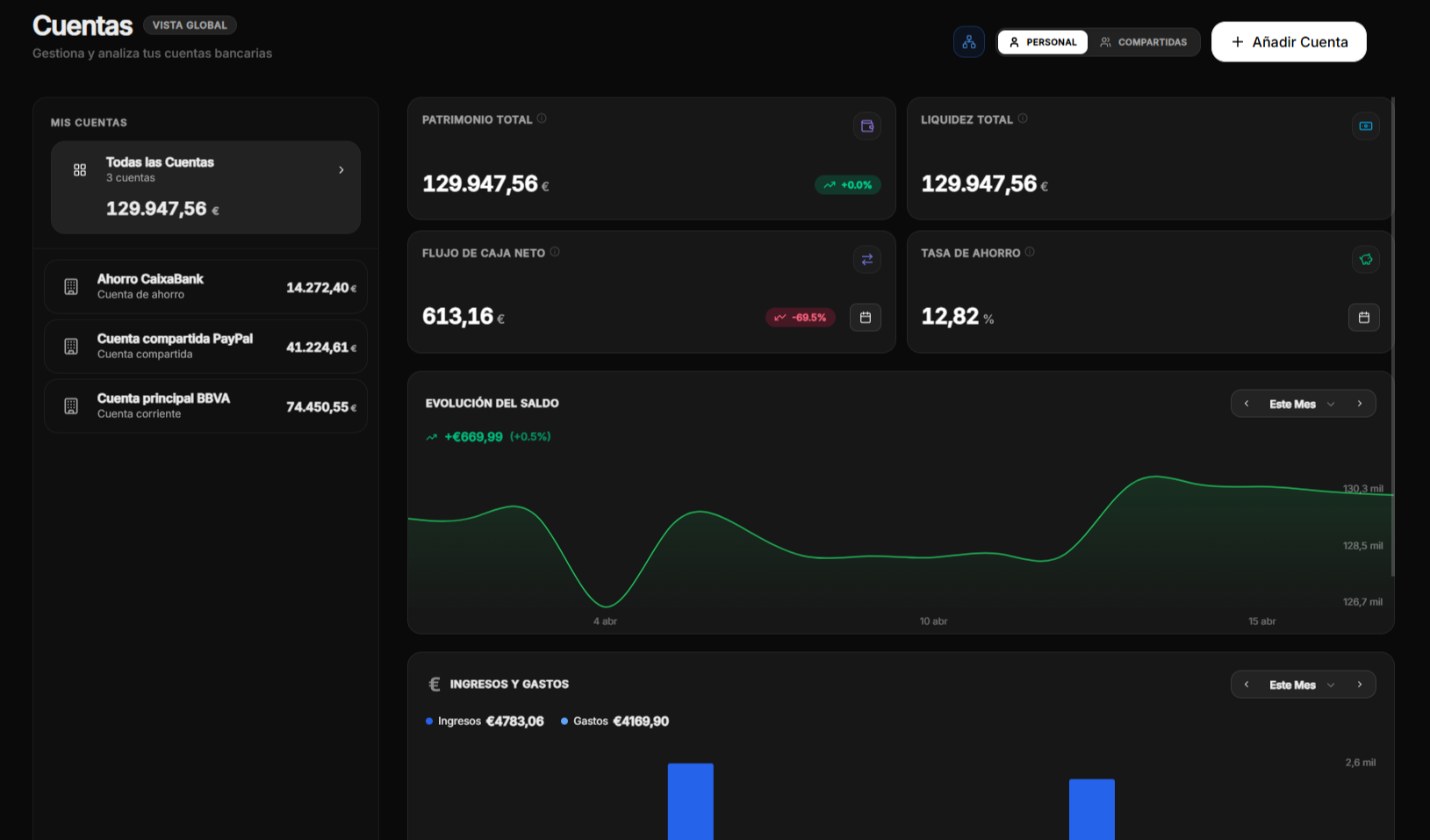Click the first blue income bar in the chart
The height and width of the screenshot is (840, 1430).
coord(691,801)
